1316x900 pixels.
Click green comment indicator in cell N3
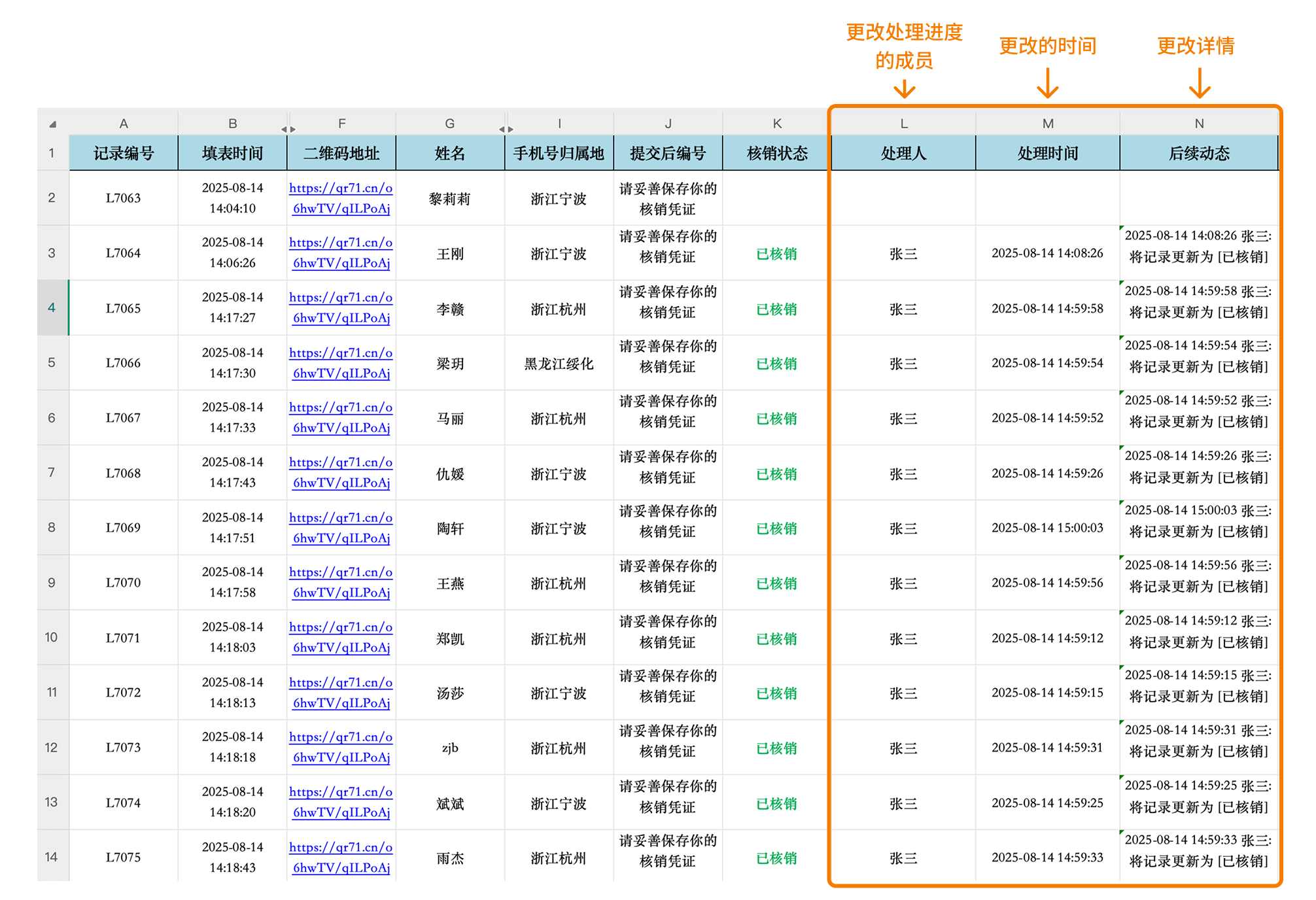click(1122, 228)
